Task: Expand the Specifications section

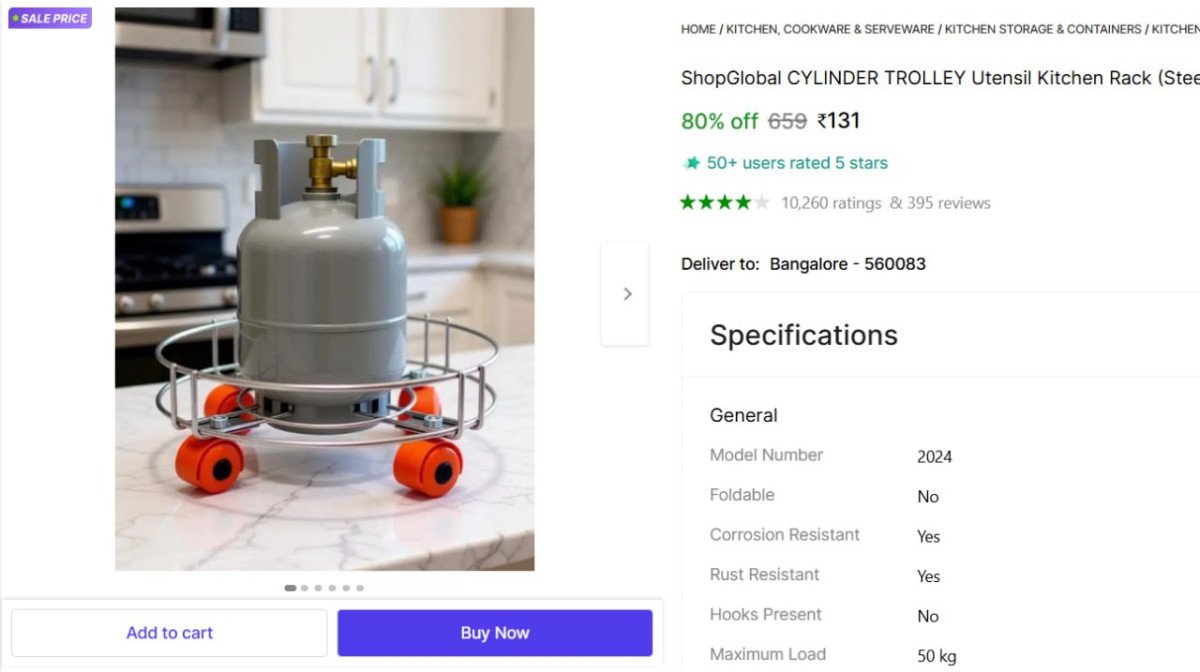Action: (x=803, y=335)
